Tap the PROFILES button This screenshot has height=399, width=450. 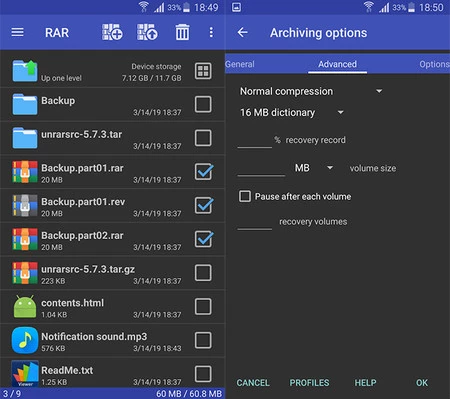coord(309,383)
